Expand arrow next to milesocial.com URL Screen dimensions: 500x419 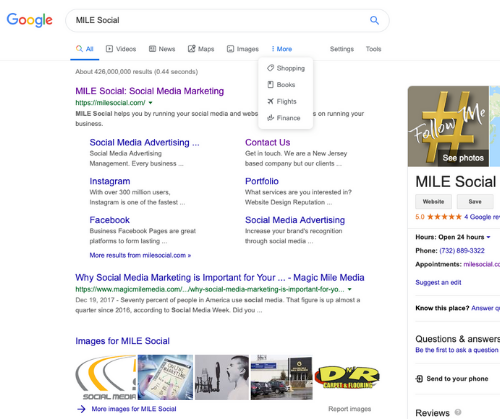click(x=150, y=103)
